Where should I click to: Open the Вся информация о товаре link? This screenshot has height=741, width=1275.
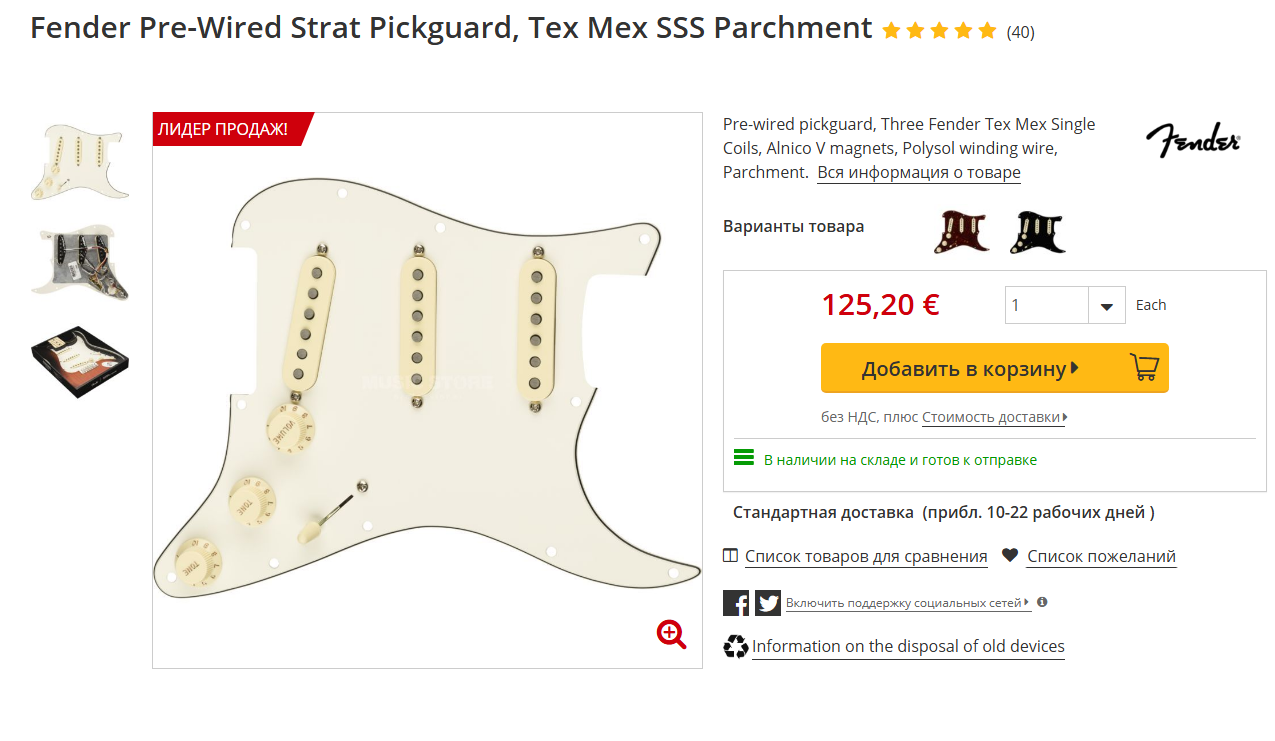919,172
